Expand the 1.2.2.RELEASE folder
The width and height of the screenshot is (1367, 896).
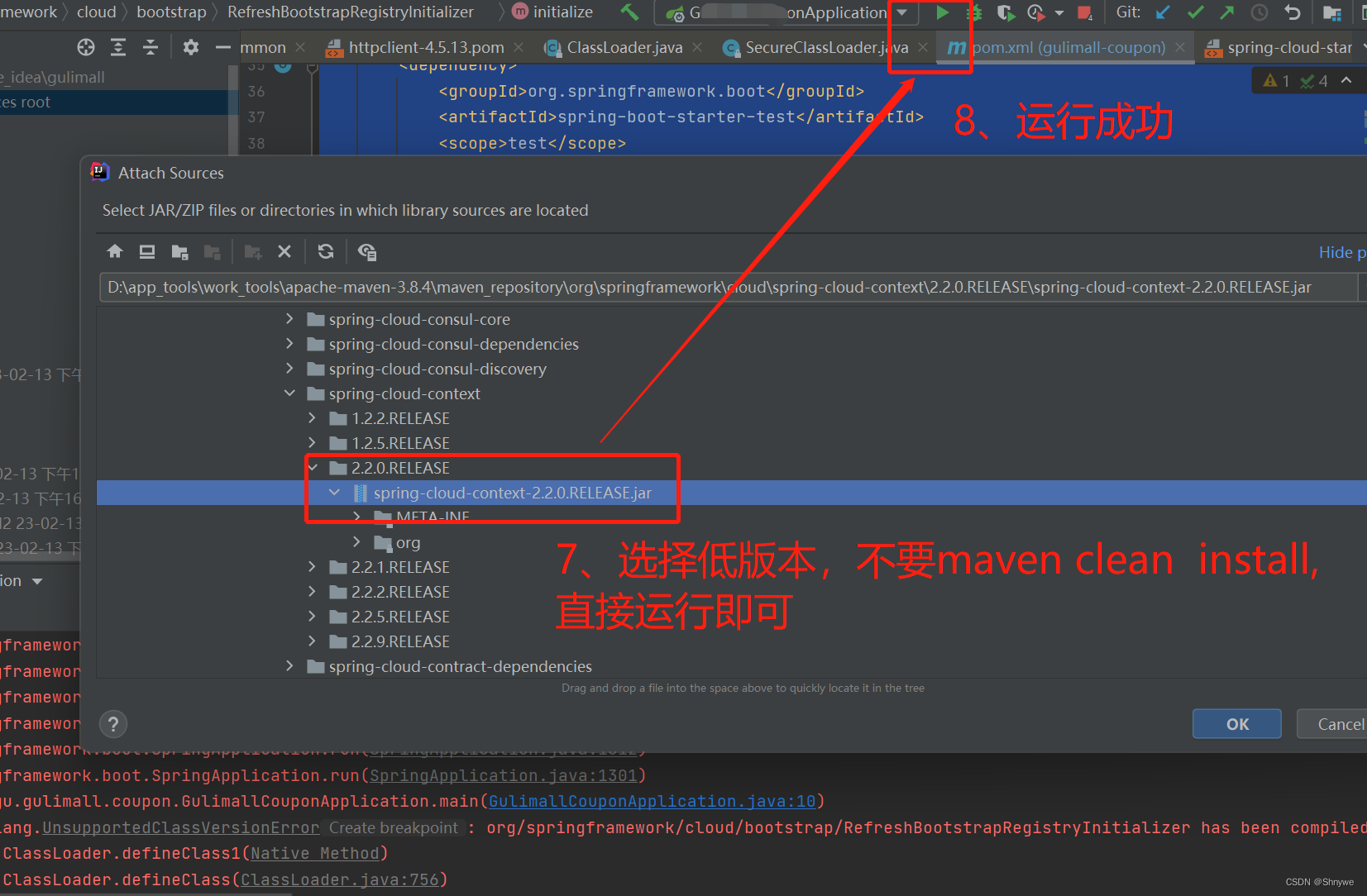pos(312,418)
